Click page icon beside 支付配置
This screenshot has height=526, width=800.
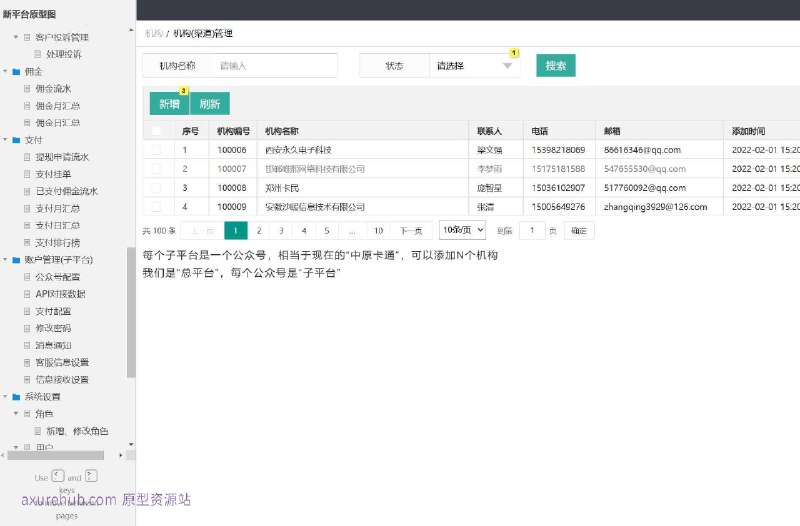(x=27, y=311)
